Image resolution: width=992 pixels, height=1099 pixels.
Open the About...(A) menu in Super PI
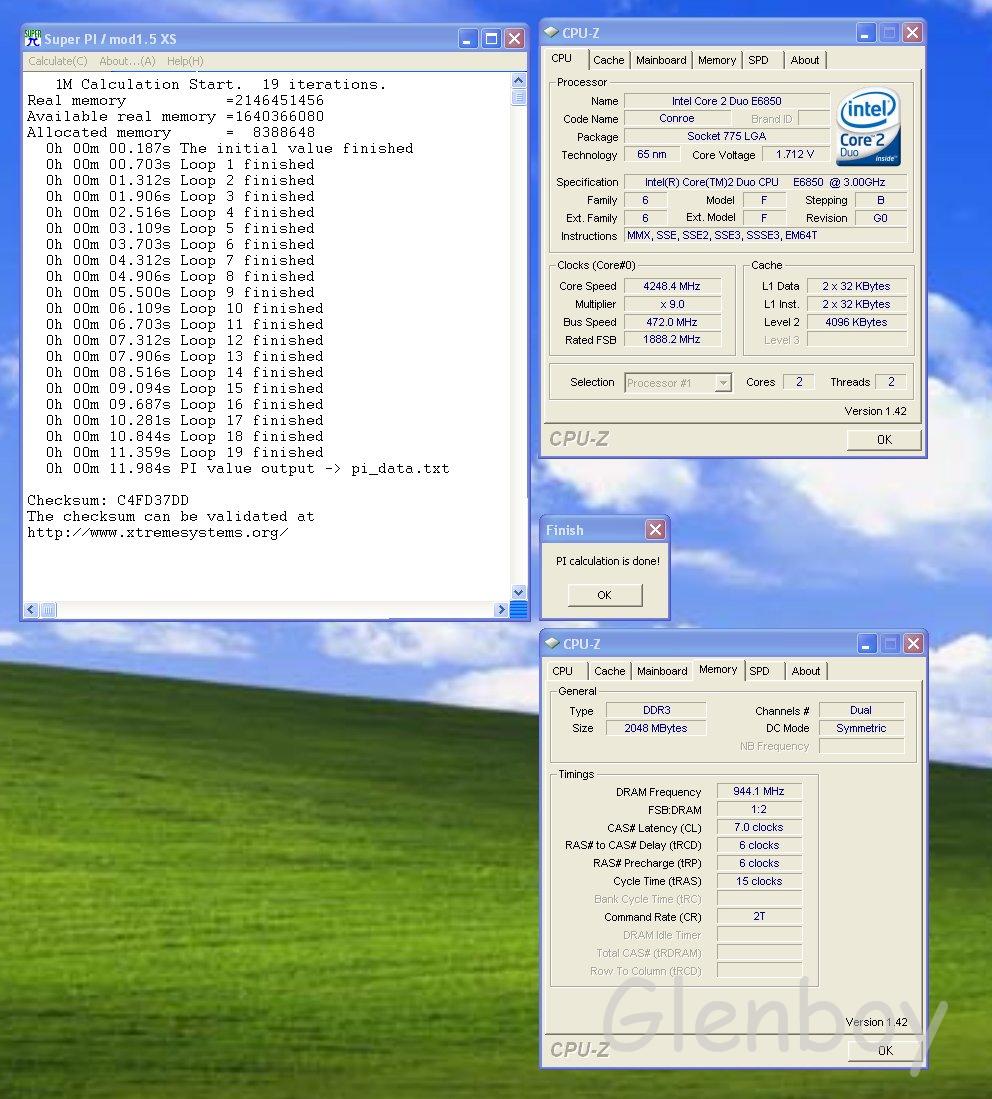127,62
